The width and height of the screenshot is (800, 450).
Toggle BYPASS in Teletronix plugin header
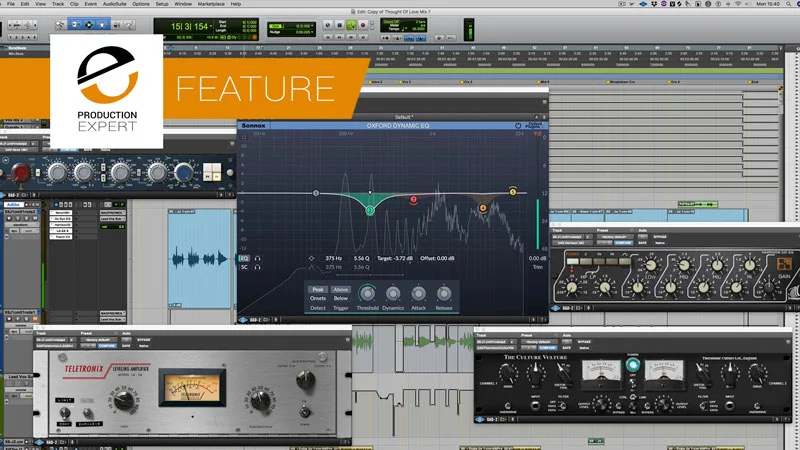pos(143,339)
